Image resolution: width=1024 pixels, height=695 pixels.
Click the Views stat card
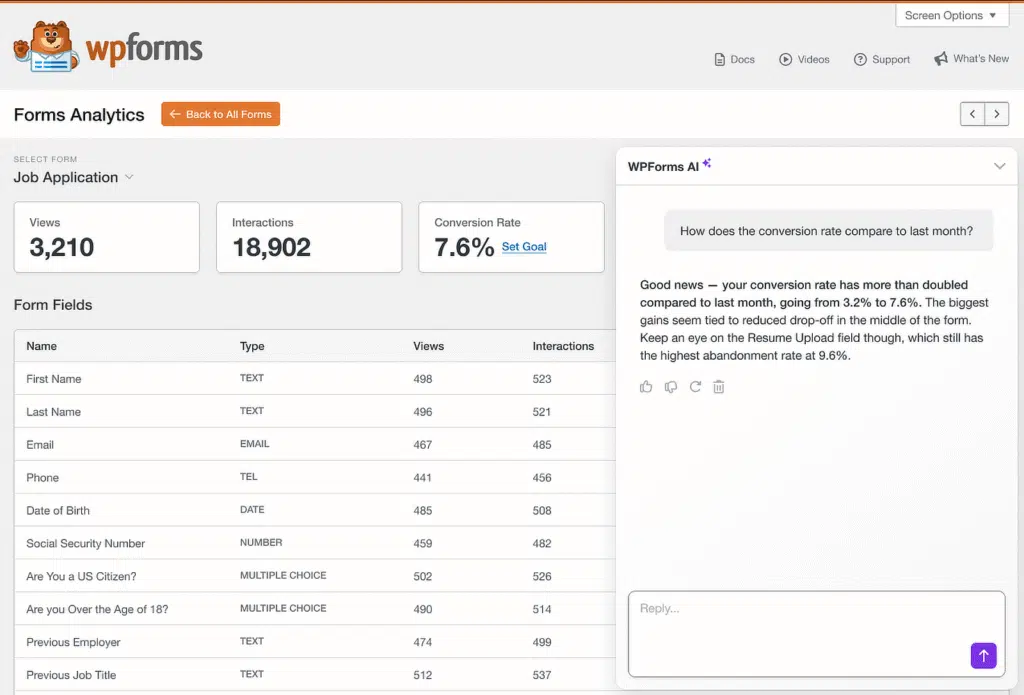coord(106,237)
